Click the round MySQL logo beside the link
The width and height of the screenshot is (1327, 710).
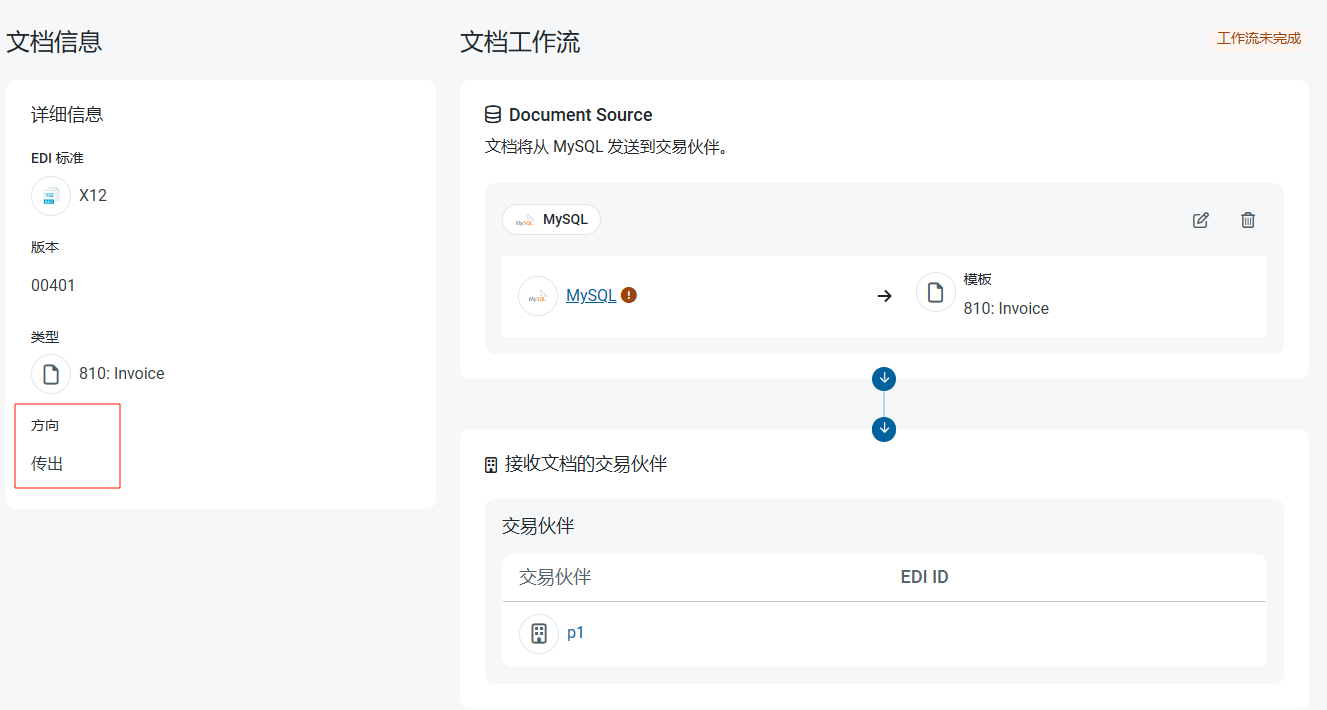click(x=538, y=296)
